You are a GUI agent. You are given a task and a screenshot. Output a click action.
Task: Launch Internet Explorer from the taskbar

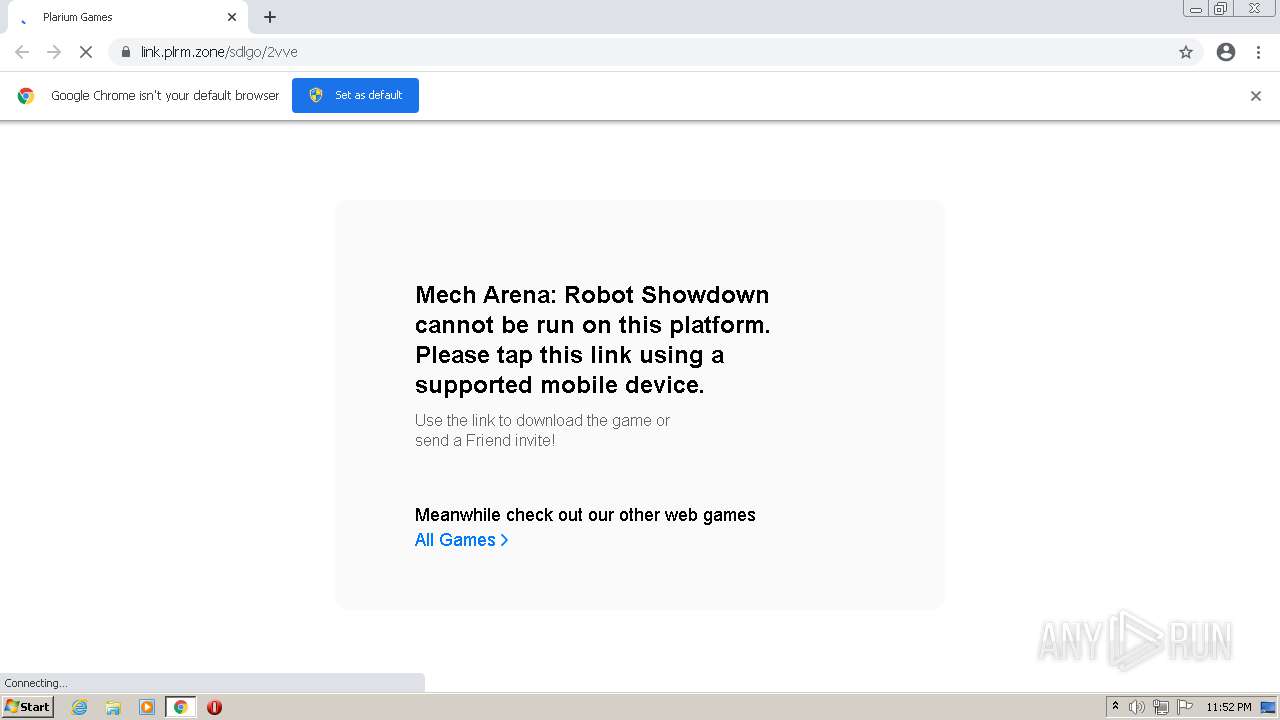80,707
